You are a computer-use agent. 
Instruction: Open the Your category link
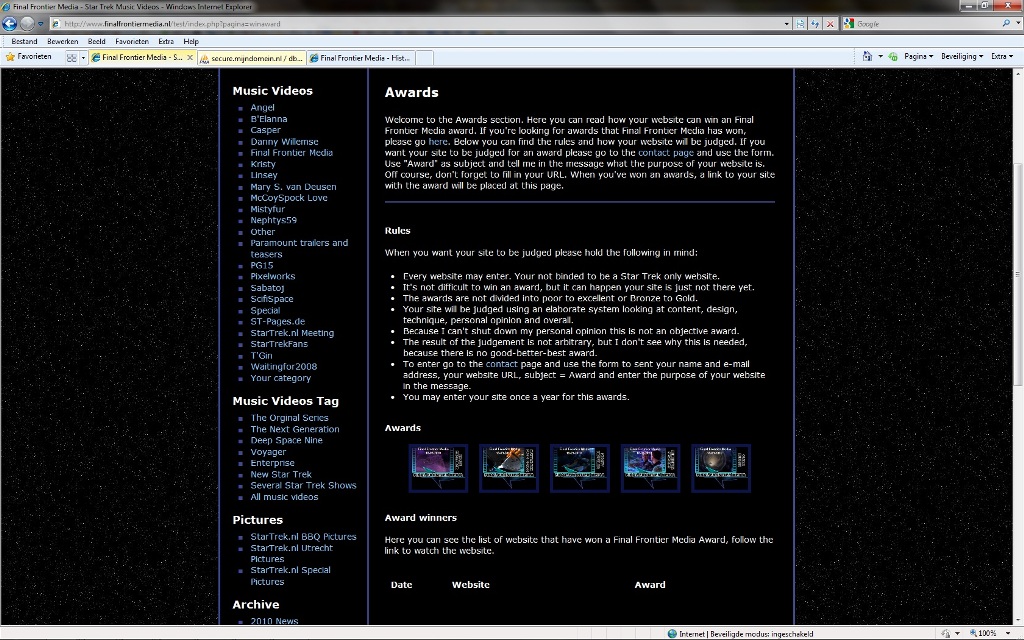point(280,378)
